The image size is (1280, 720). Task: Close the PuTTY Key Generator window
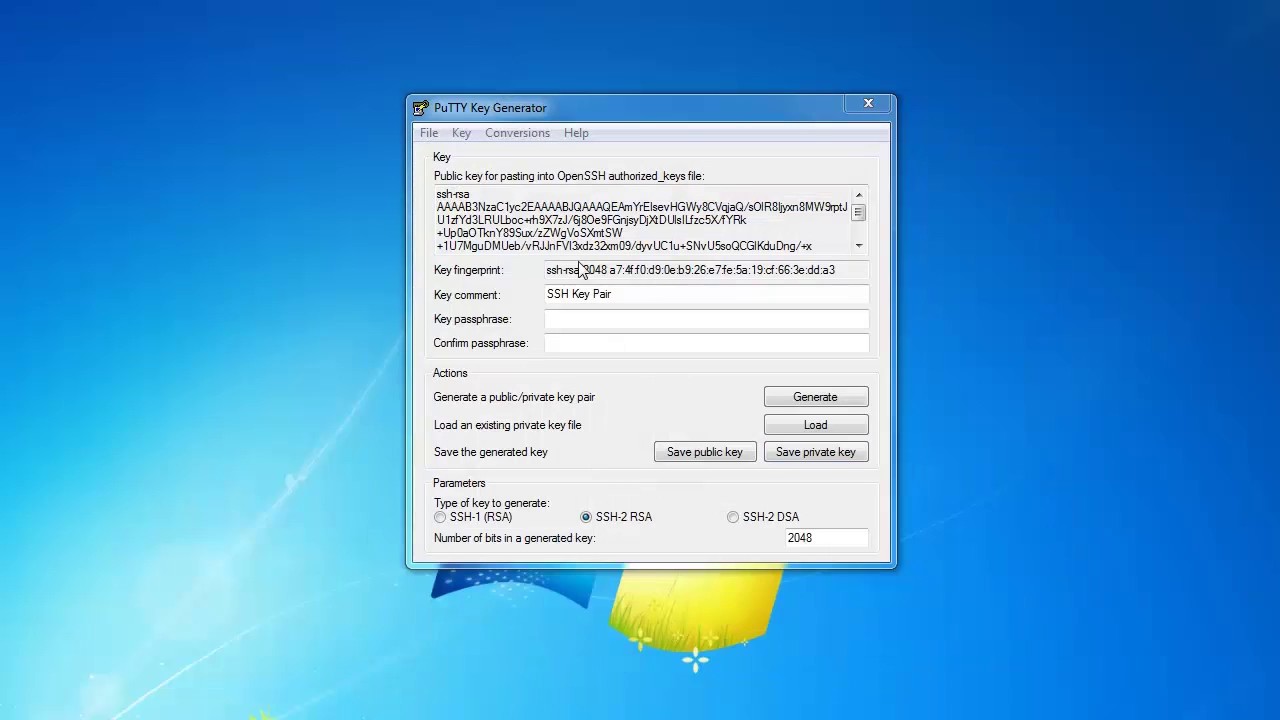[868, 104]
